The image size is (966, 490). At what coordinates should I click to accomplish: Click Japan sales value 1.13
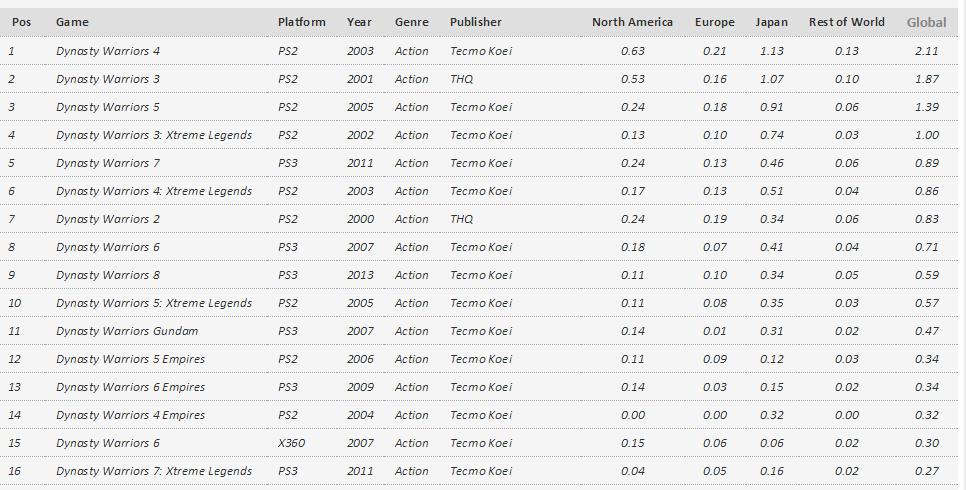pyautogui.click(x=771, y=51)
